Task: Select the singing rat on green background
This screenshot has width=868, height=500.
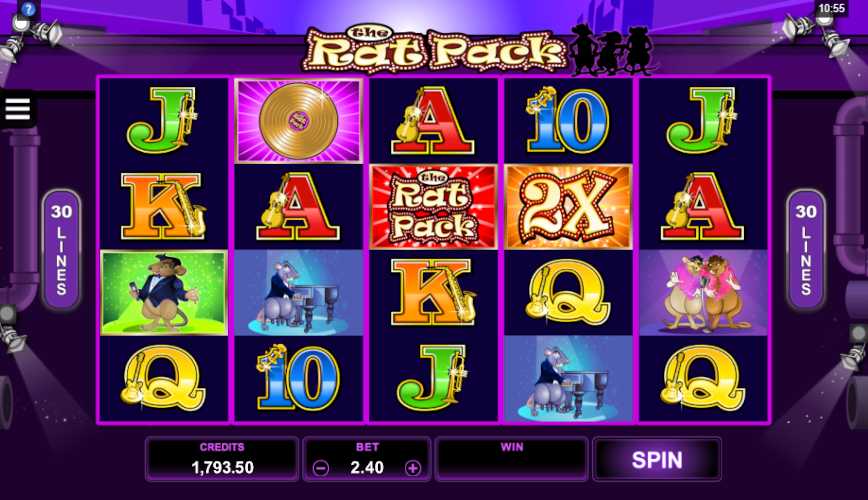Action: pos(164,293)
